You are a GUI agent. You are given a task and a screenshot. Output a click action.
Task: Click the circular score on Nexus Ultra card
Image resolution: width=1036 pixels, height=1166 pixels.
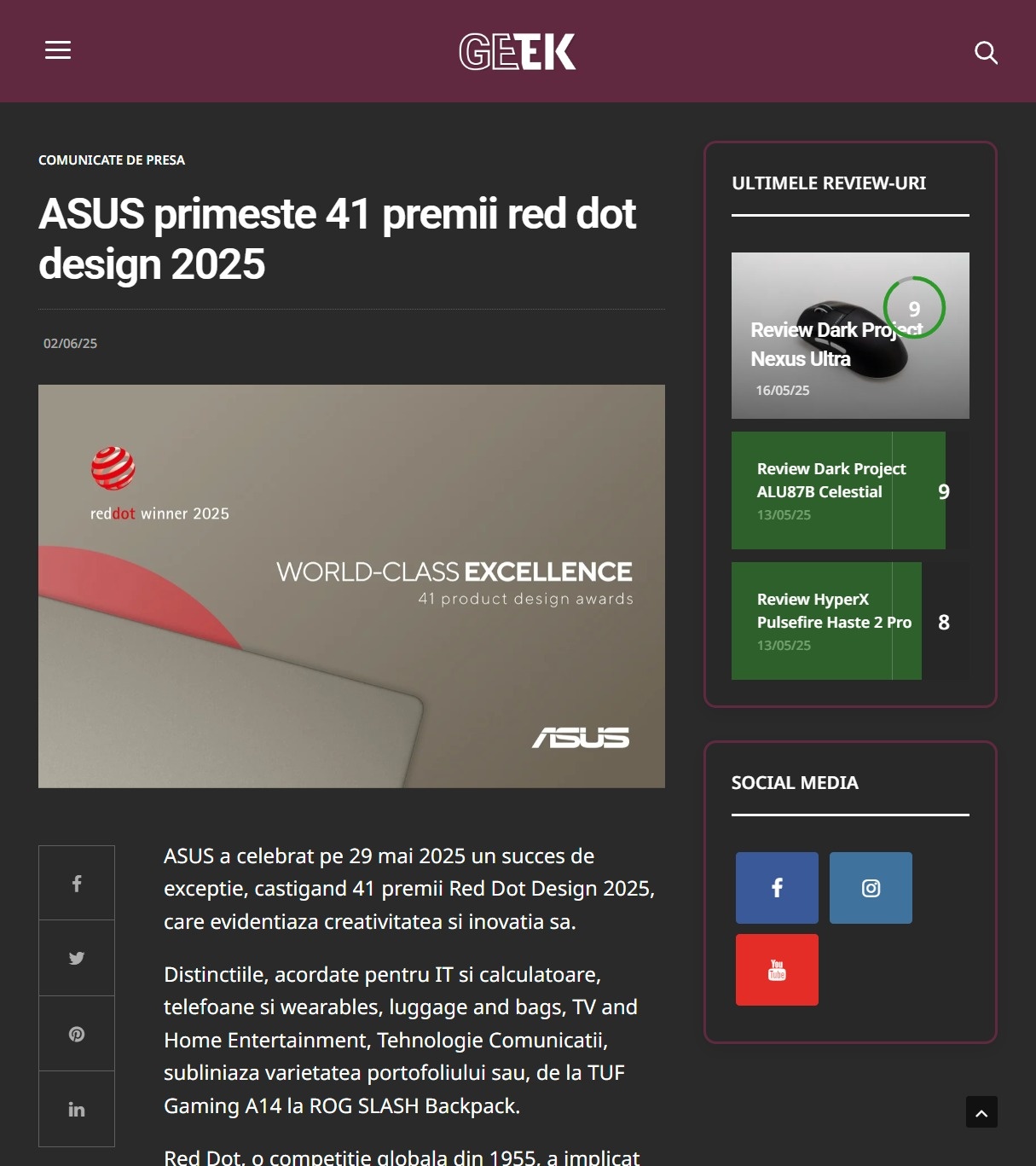pos(914,308)
